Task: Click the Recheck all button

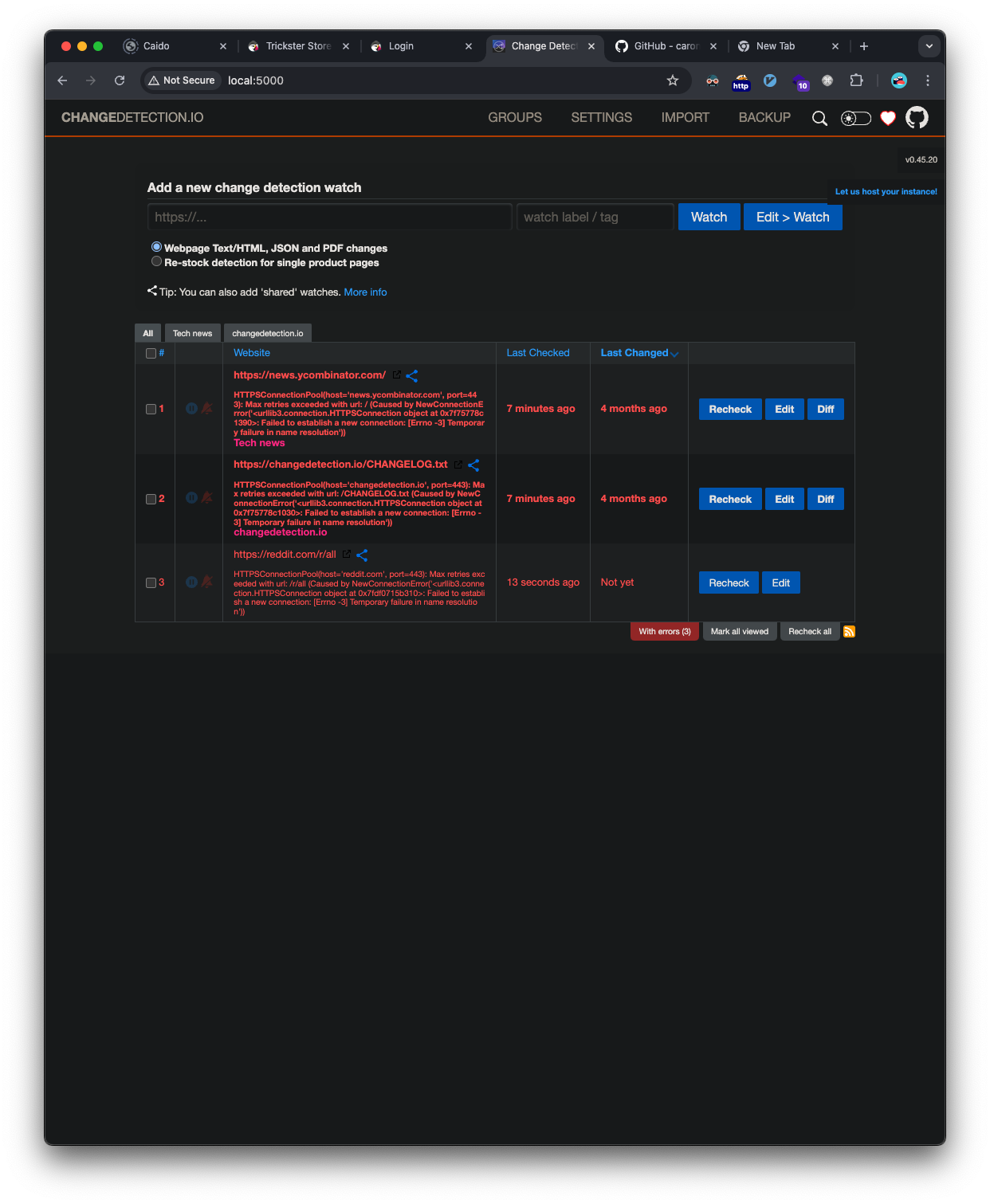Action: click(809, 631)
